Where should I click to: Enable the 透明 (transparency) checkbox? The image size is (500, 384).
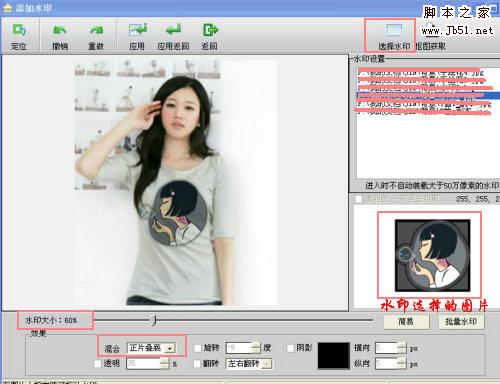(98, 363)
